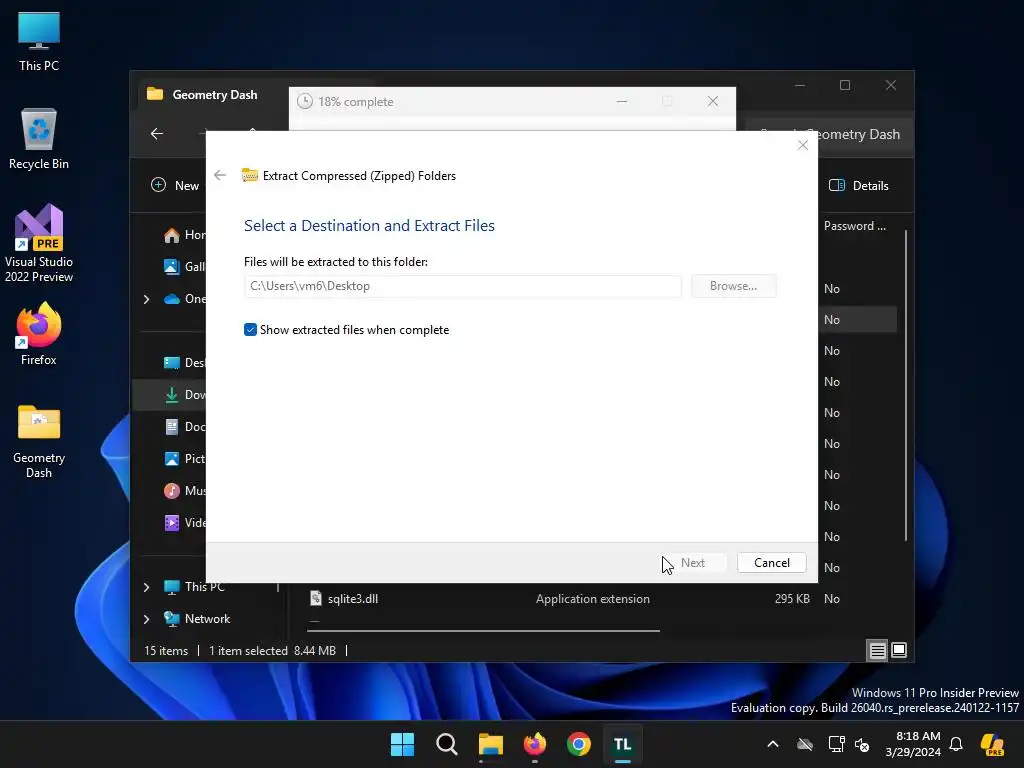1024x768 pixels.
Task: Click the network tray icon
Action: pyautogui.click(x=836, y=744)
